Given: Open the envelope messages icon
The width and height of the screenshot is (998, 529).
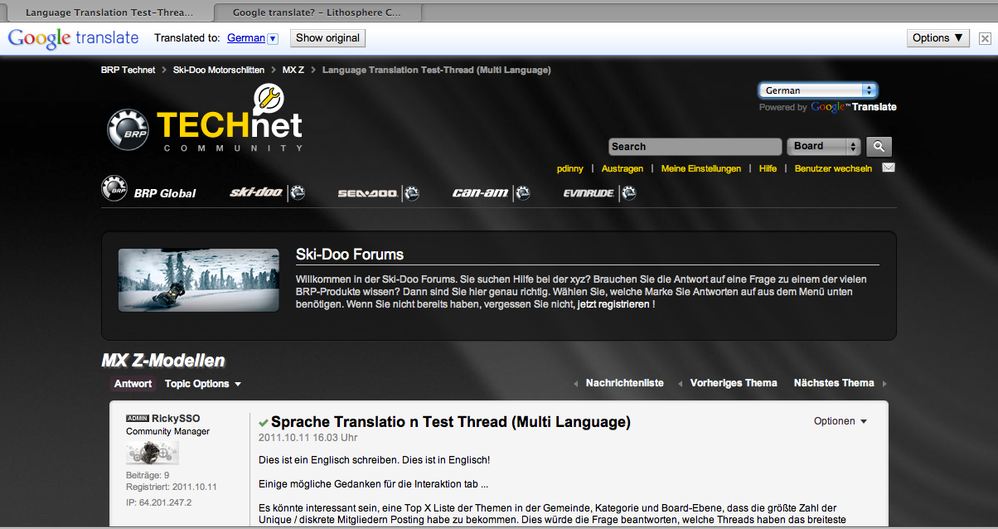Looking at the screenshot, I should pyautogui.click(x=889, y=168).
